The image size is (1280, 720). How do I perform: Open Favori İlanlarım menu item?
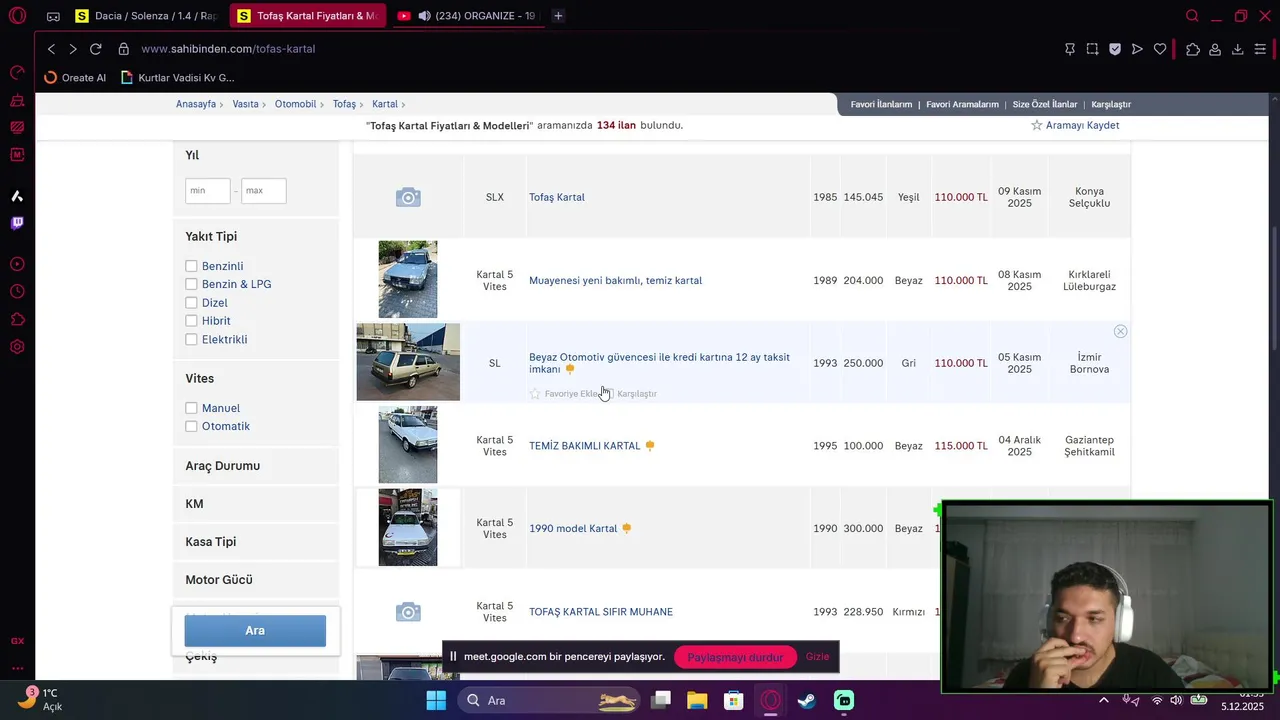[x=881, y=104]
